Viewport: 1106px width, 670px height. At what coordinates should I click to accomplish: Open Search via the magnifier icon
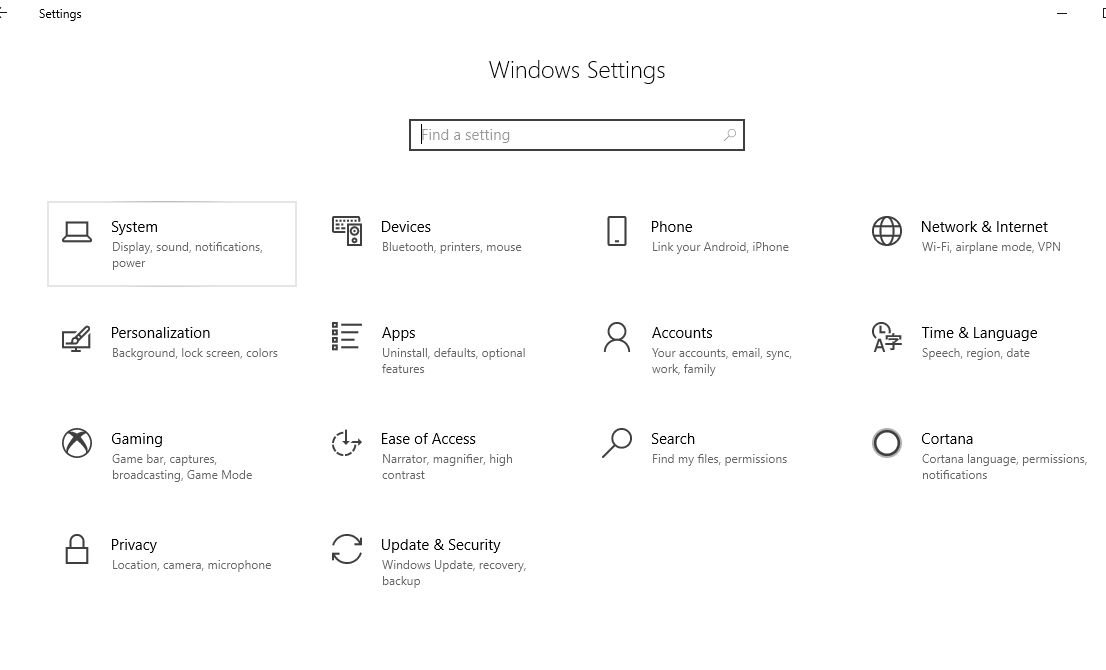point(616,442)
